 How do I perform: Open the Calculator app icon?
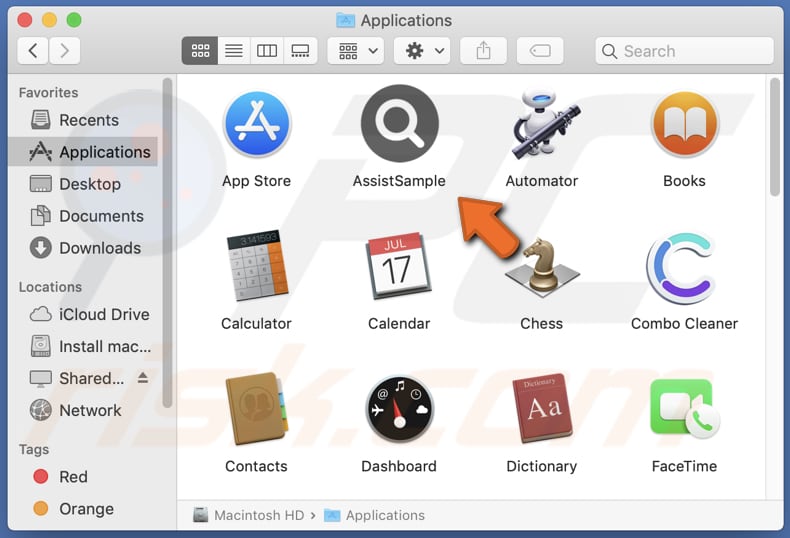tap(257, 265)
